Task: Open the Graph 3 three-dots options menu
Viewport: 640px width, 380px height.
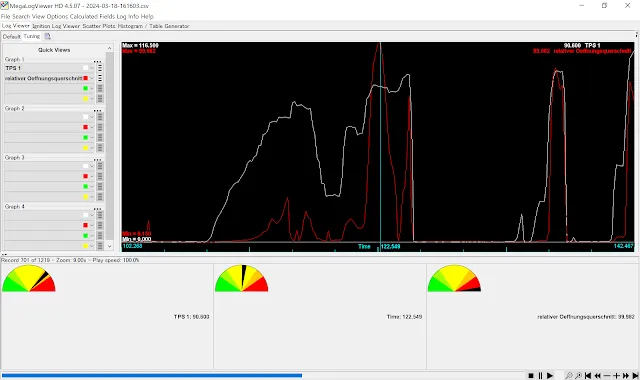Action: [97, 159]
